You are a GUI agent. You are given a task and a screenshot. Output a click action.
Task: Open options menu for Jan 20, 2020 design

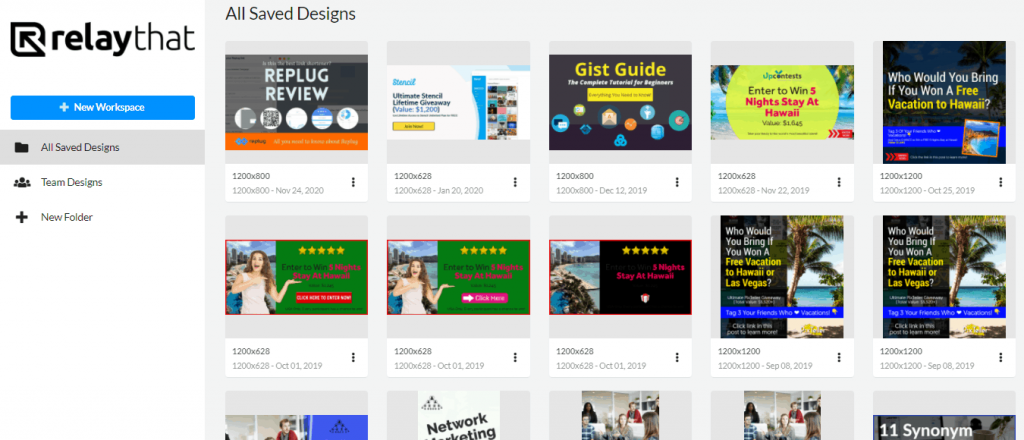coord(515,182)
